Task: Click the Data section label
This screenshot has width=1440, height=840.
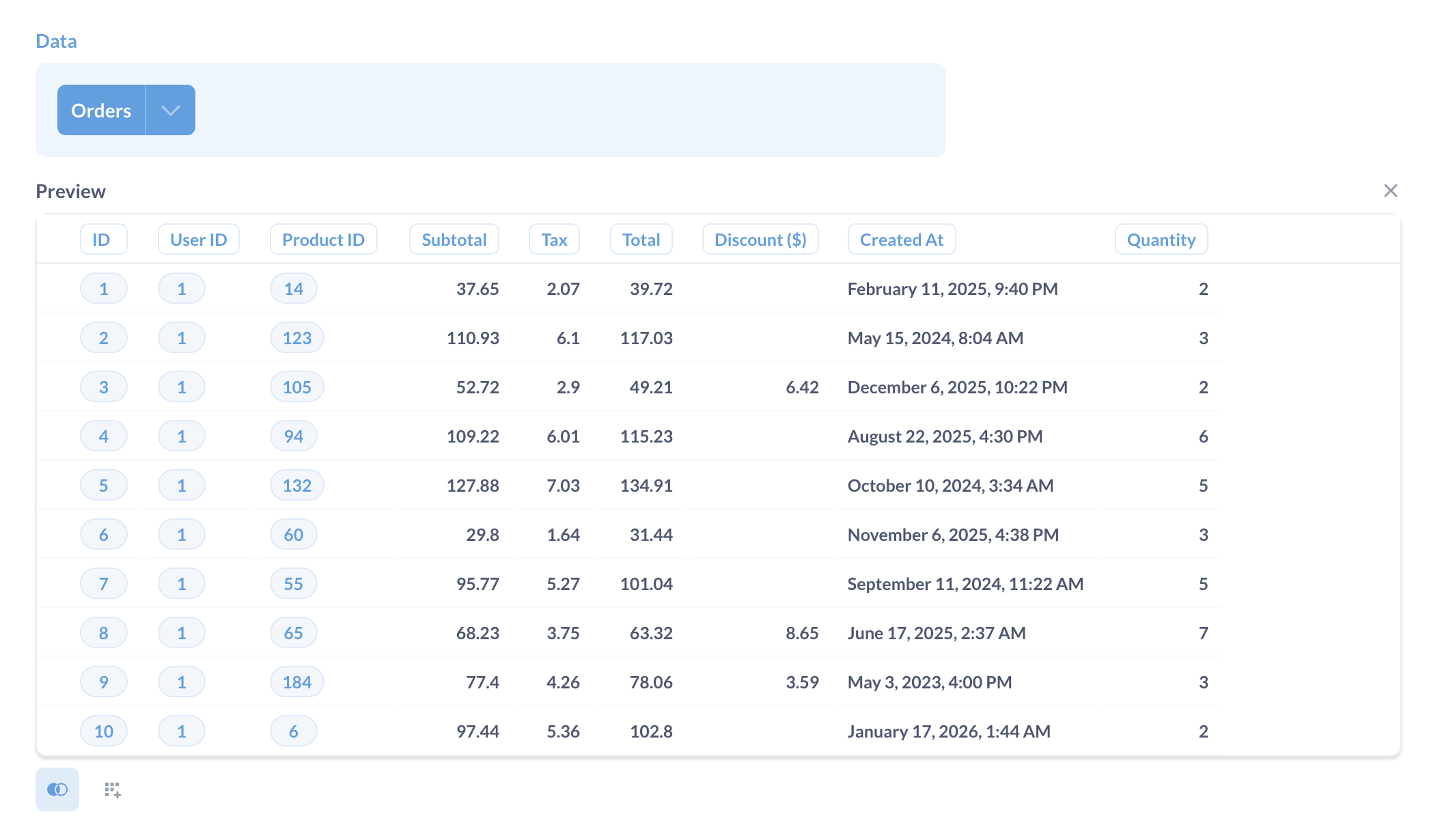Action: [x=57, y=40]
